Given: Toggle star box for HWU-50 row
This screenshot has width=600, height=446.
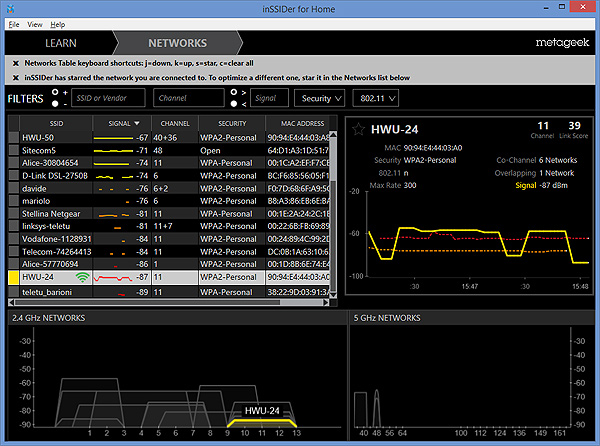Looking at the screenshot, I should pyautogui.click(x=14, y=138).
